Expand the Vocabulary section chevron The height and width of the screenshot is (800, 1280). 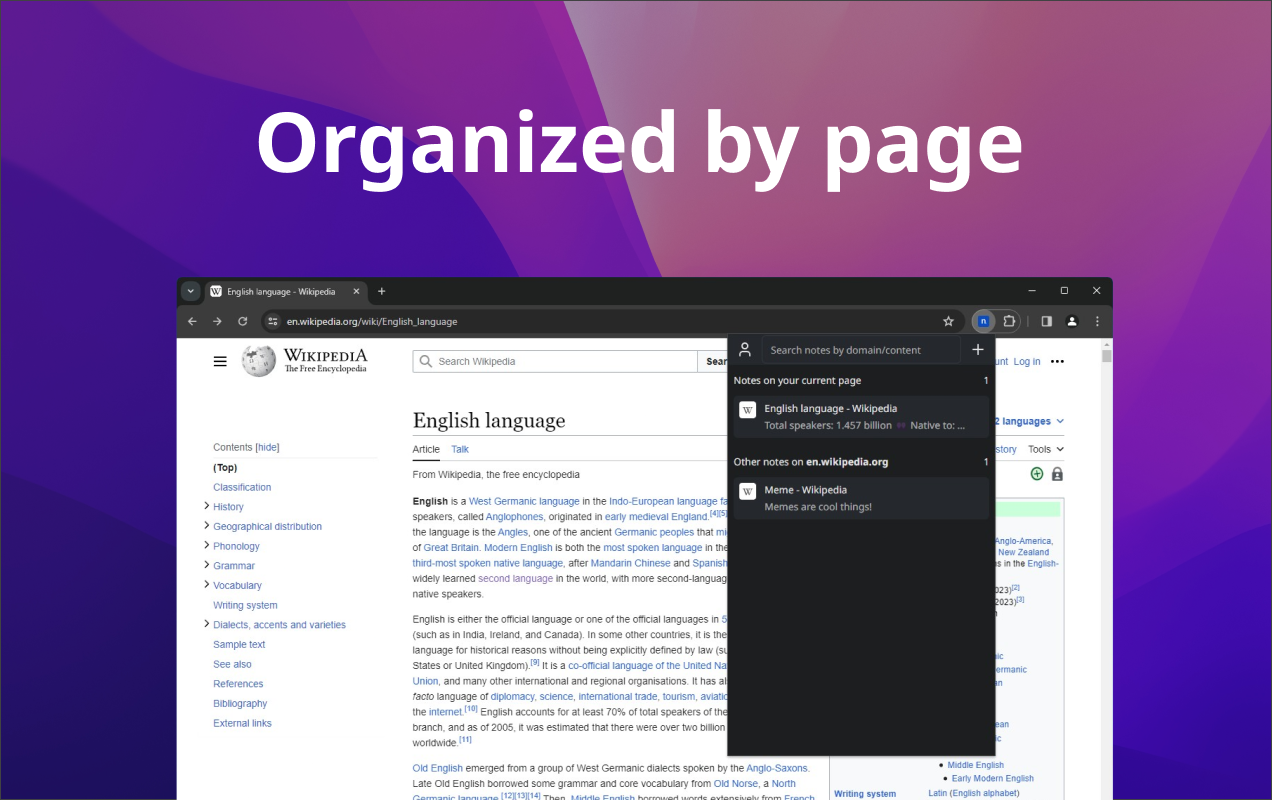point(206,584)
